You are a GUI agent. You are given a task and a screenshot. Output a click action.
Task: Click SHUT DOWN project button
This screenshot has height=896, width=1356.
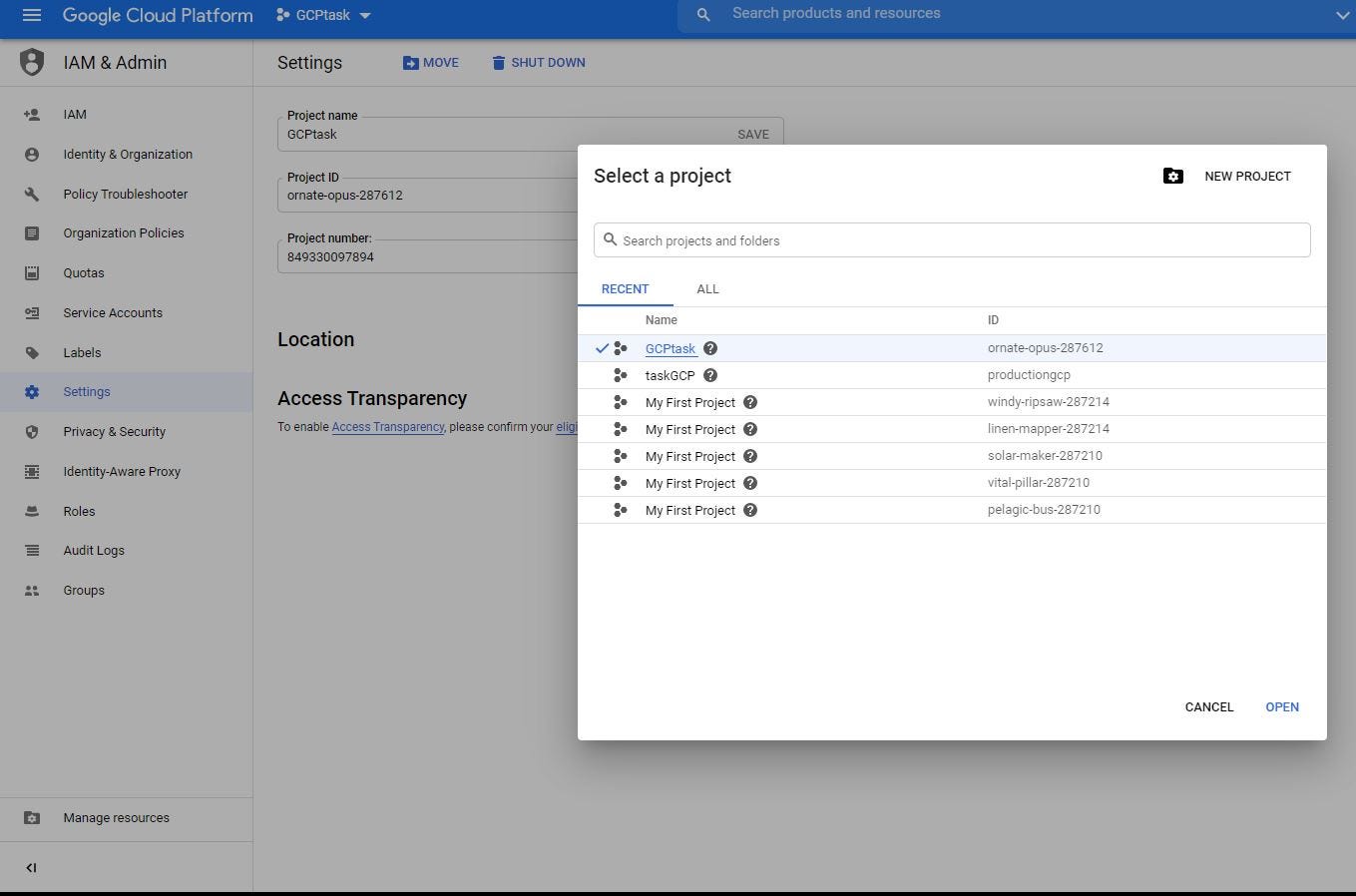(x=539, y=63)
